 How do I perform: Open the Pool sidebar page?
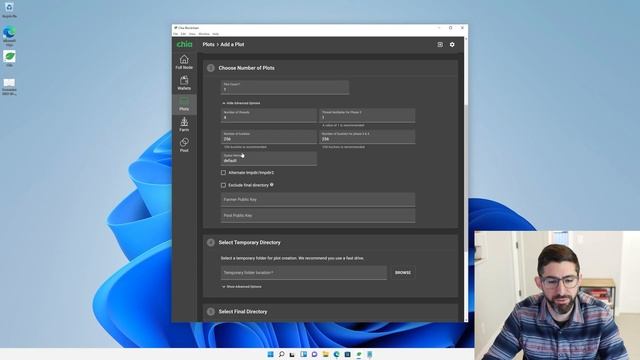coord(184,145)
